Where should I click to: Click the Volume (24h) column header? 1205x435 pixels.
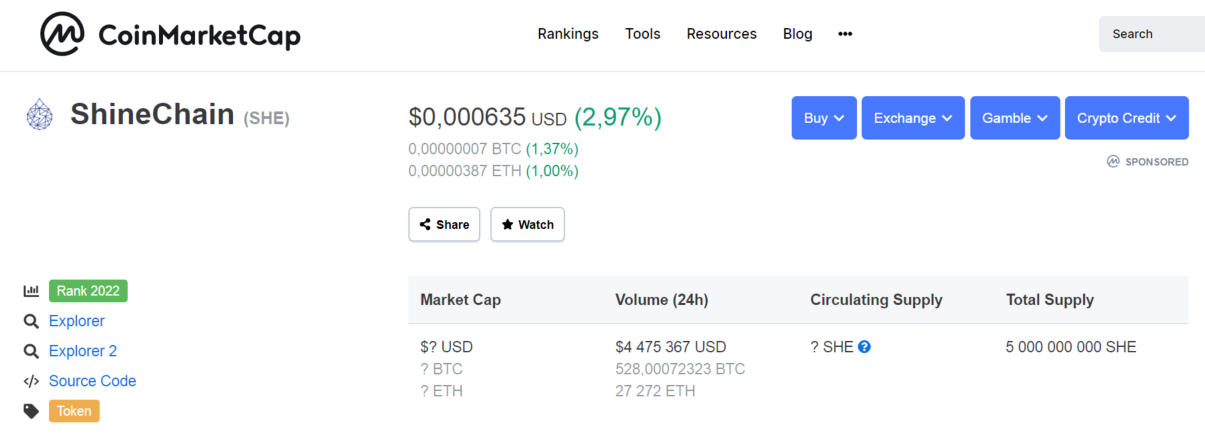pos(662,300)
